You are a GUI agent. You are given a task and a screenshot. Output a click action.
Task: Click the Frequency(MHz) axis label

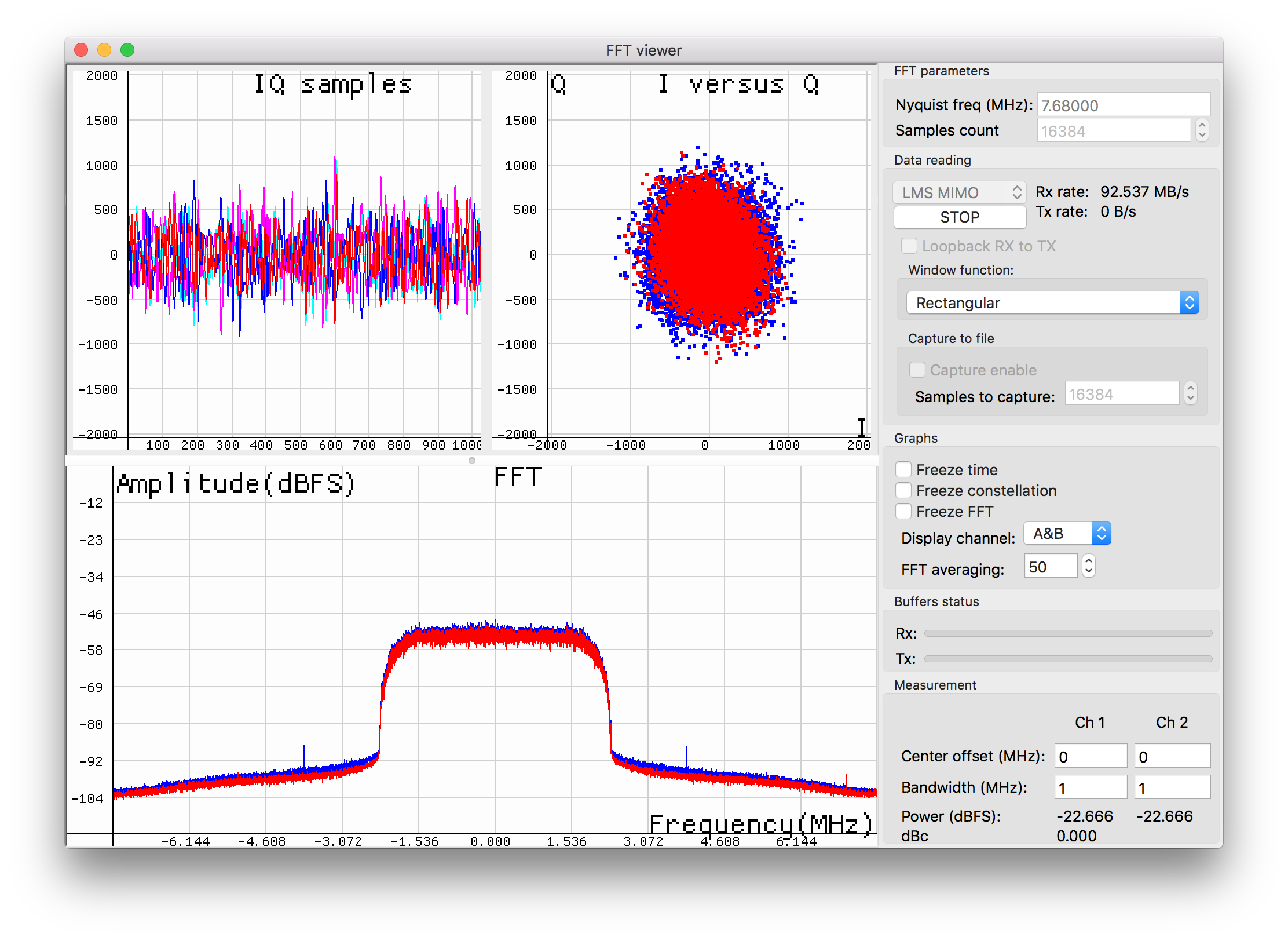[x=760, y=824]
